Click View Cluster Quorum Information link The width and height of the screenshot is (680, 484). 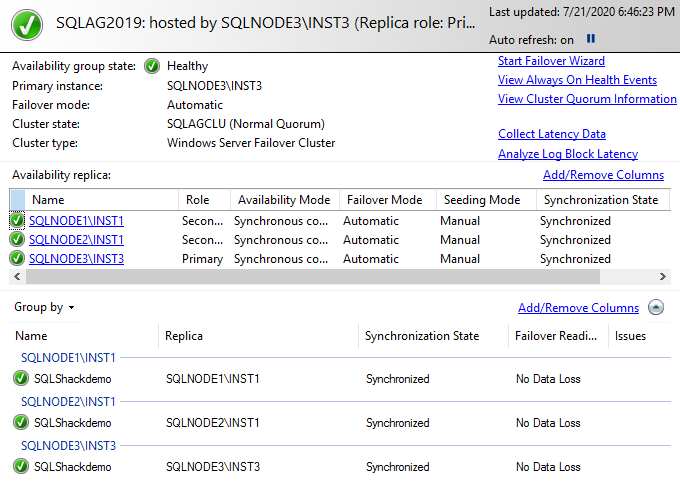[x=587, y=99]
